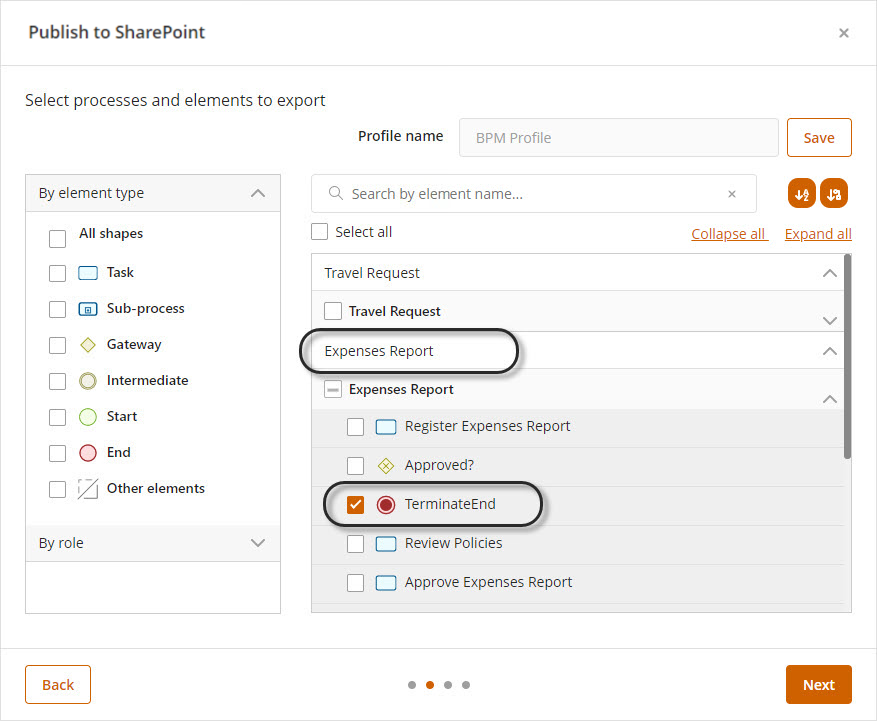Enable the Select all checkbox
Image resolution: width=877 pixels, height=721 pixels.
(x=320, y=232)
